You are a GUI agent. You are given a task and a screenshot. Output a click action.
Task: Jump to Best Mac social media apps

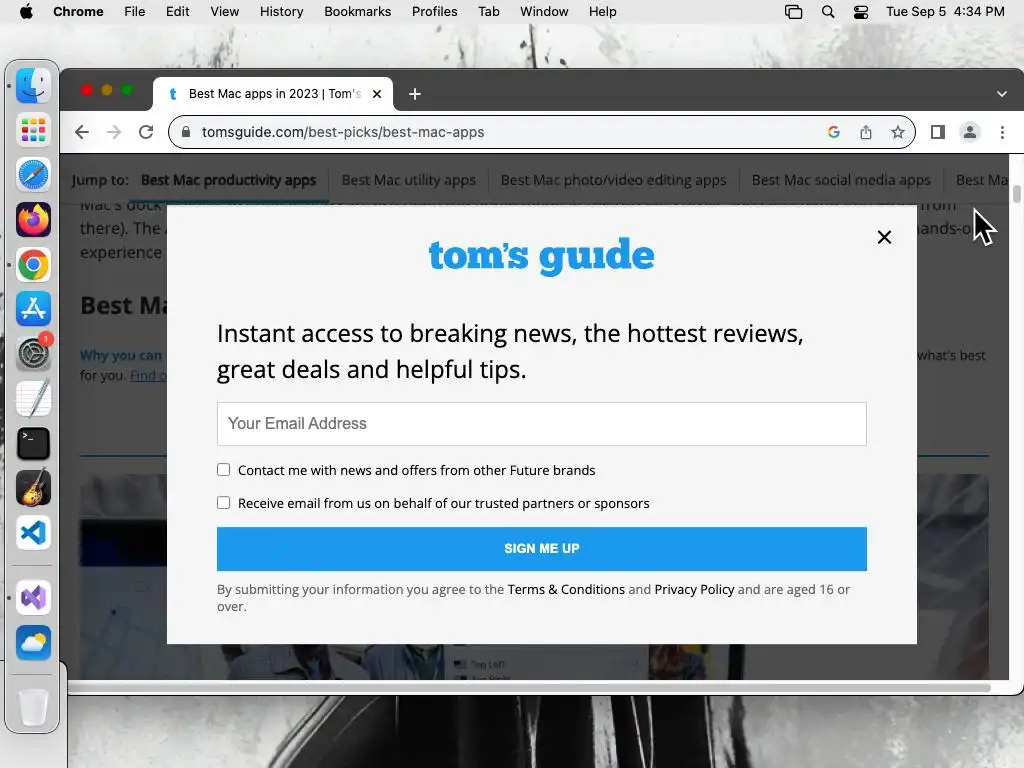(840, 180)
